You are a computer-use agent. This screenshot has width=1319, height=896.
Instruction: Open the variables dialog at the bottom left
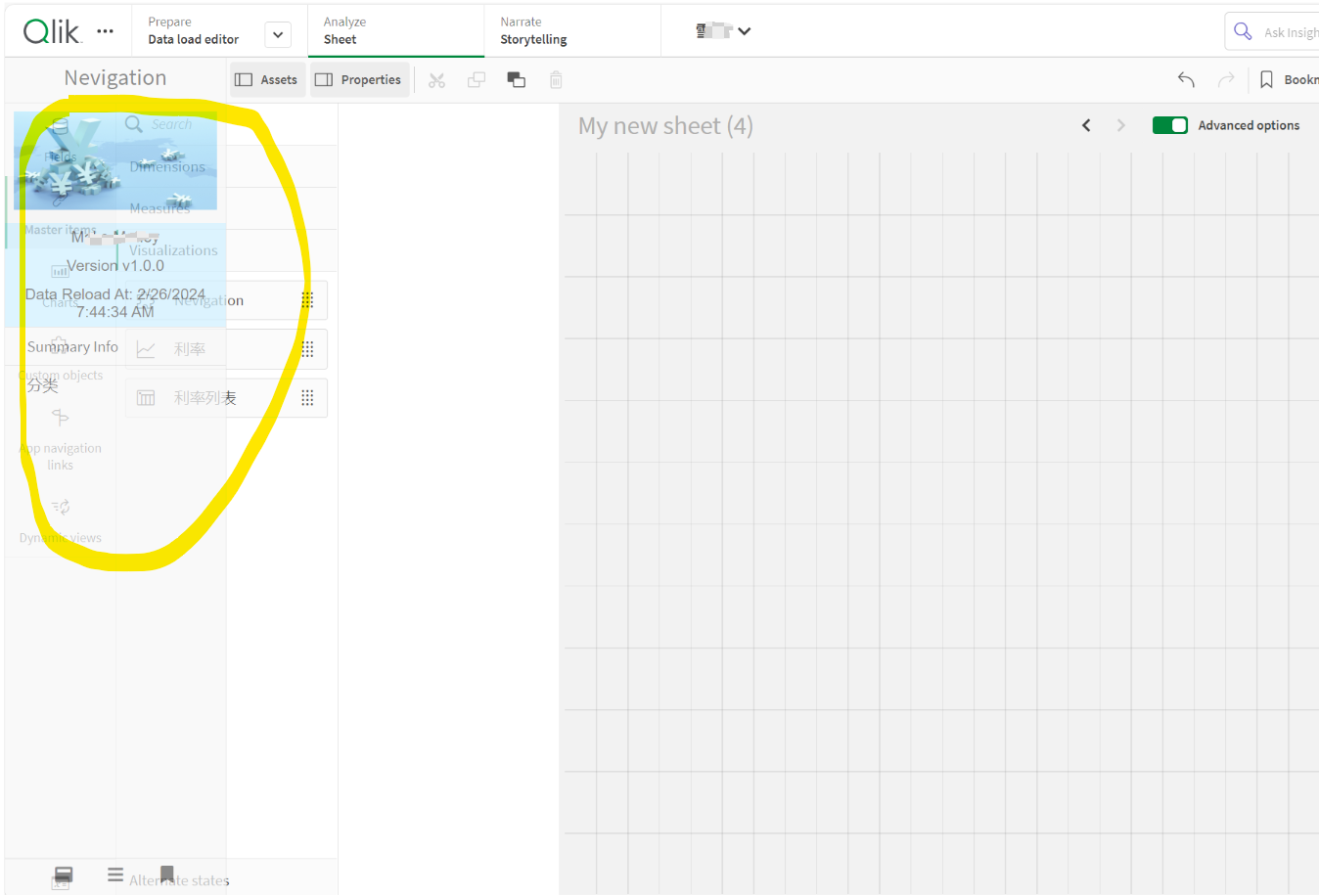point(61,877)
